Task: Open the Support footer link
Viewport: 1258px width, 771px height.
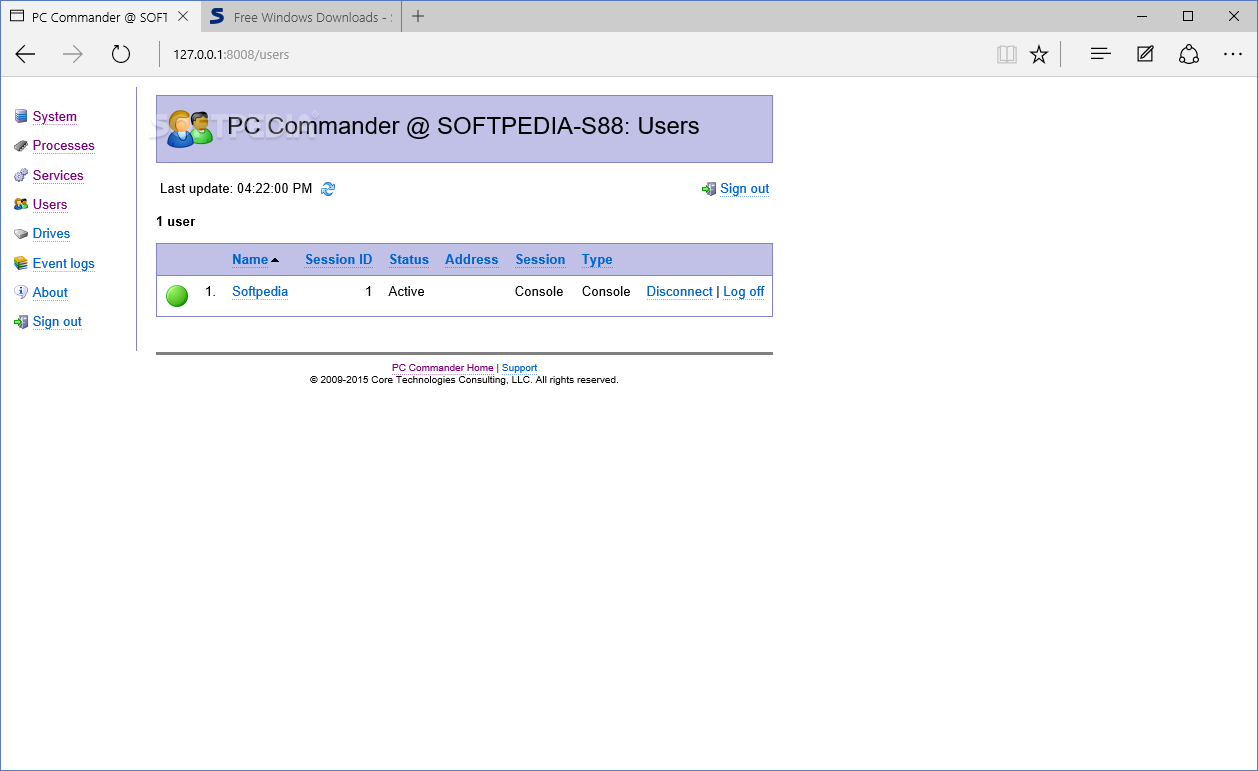Action: point(519,368)
